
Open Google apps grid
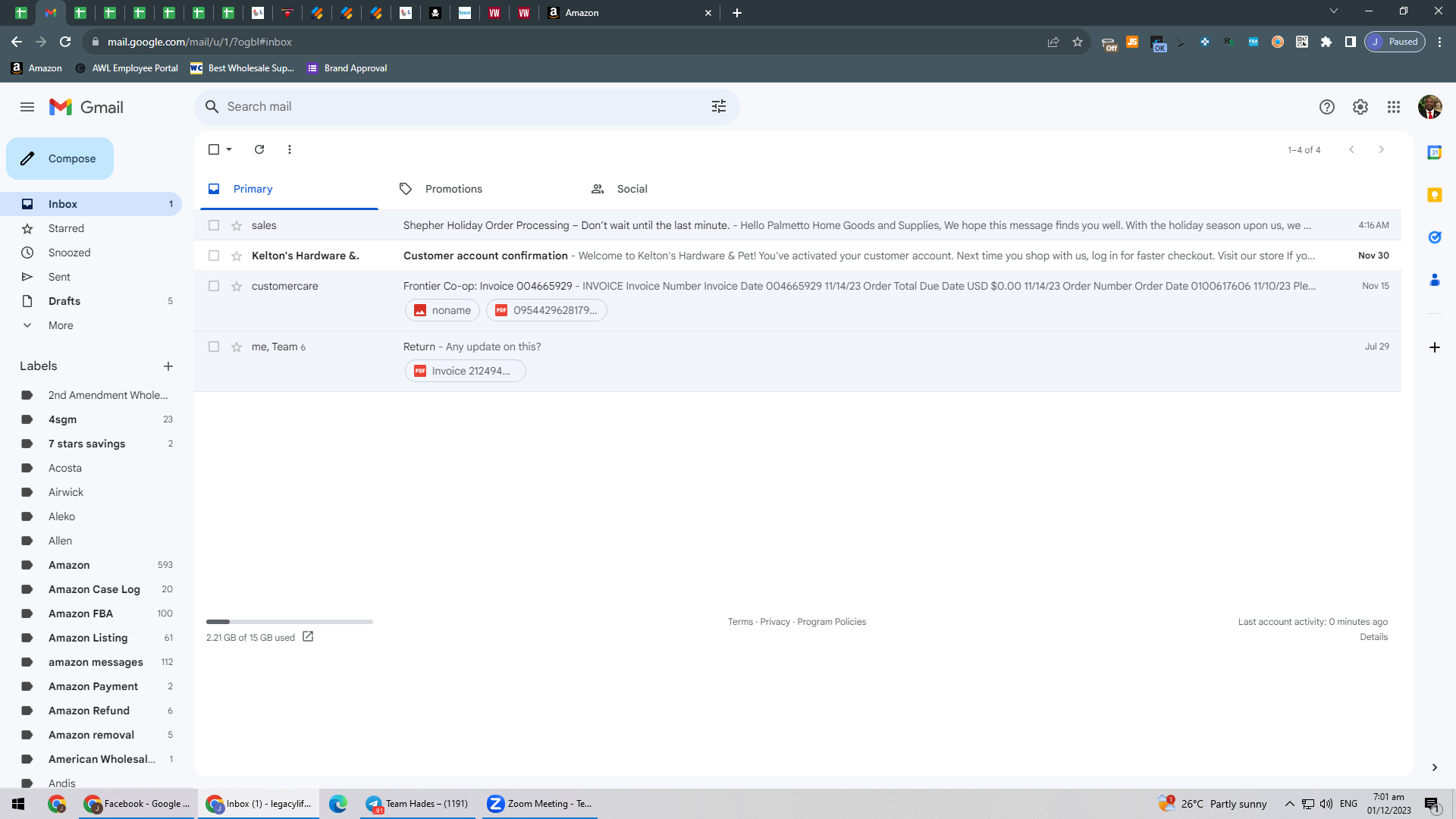pyautogui.click(x=1393, y=107)
